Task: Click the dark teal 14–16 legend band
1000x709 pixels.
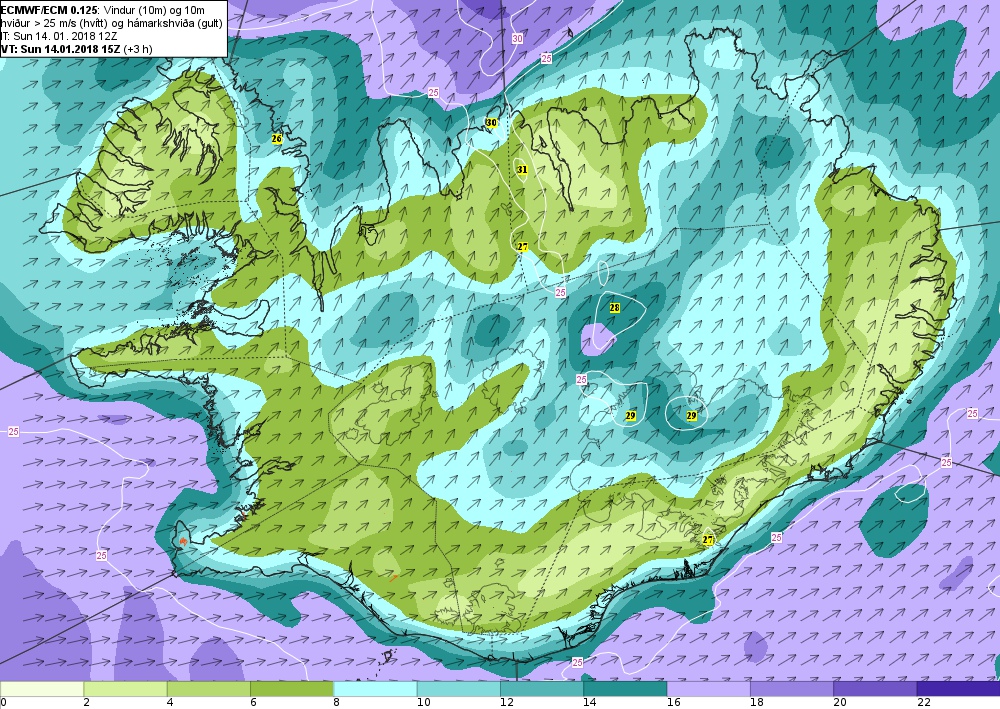Action: click(625, 689)
